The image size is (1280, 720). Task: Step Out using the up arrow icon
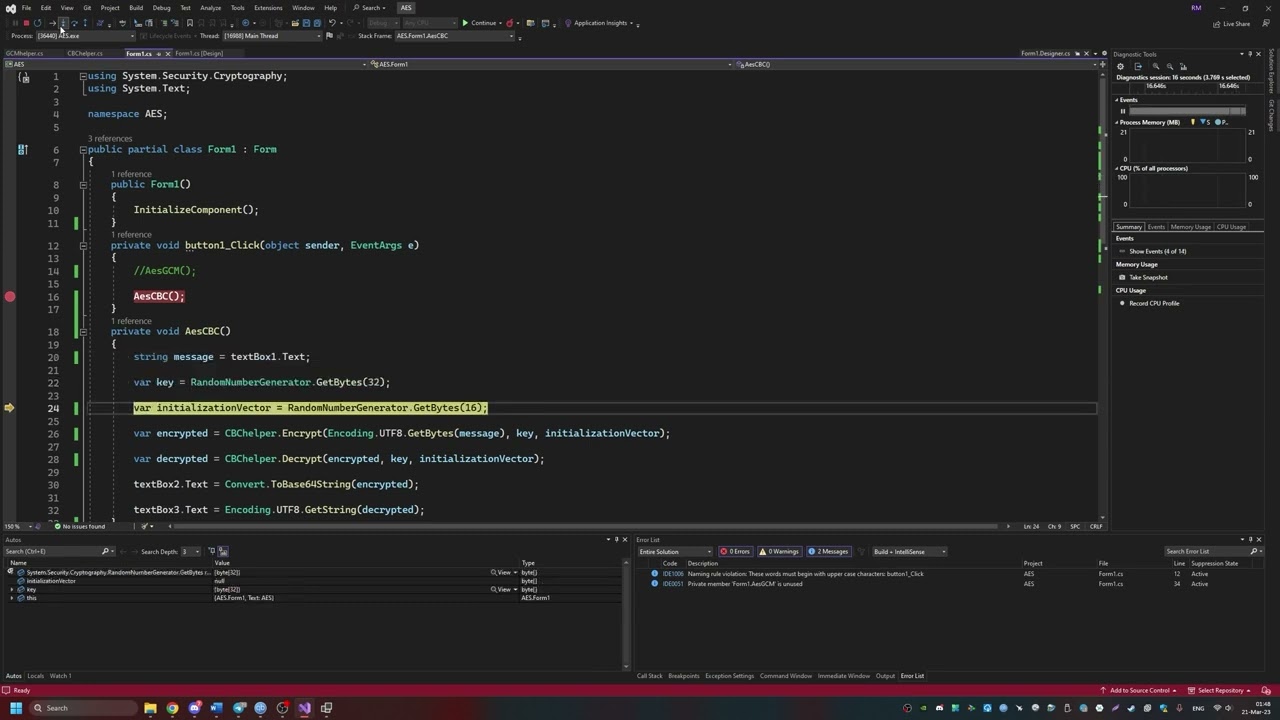point(85,23)
